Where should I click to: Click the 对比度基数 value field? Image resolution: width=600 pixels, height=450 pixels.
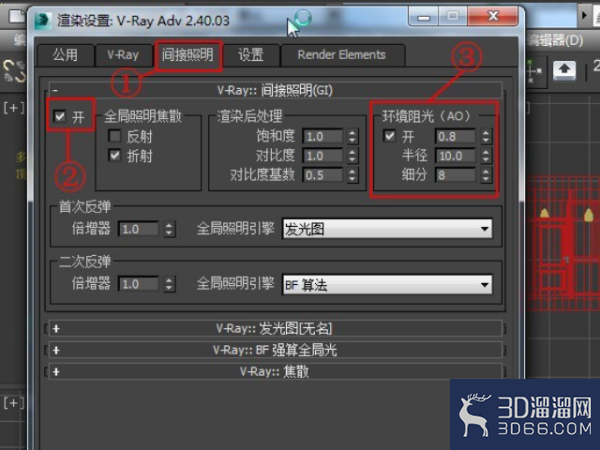(x=323, y=175)
